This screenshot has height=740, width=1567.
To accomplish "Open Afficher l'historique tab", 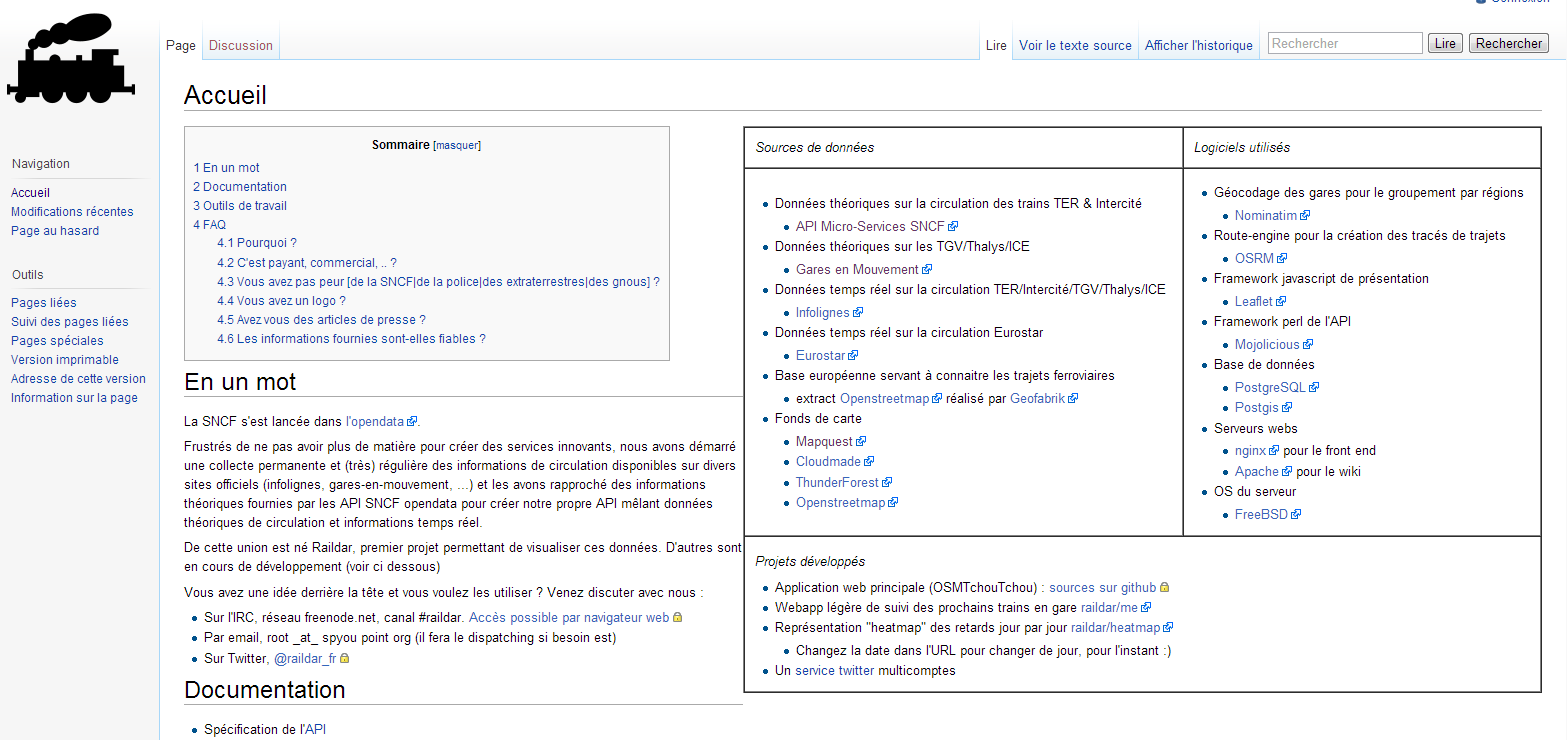I will [x=1199, y=45].
